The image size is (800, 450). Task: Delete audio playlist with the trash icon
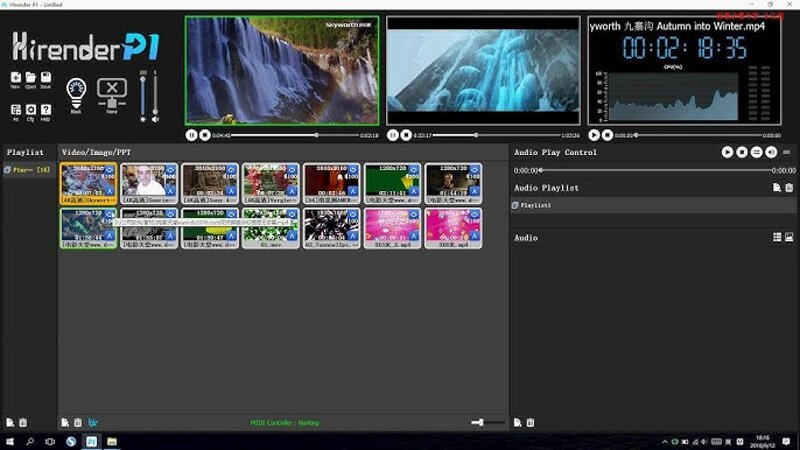(x=789, y=187)
